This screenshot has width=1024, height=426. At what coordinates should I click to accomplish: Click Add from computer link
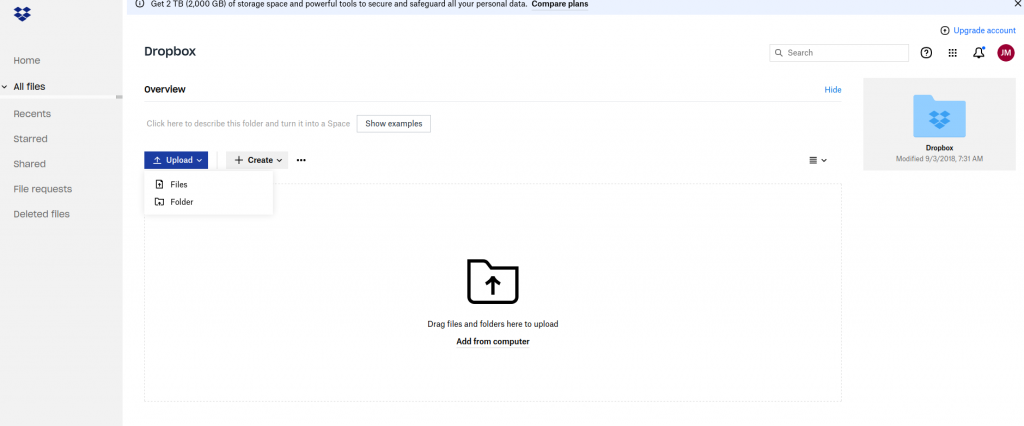493,342
